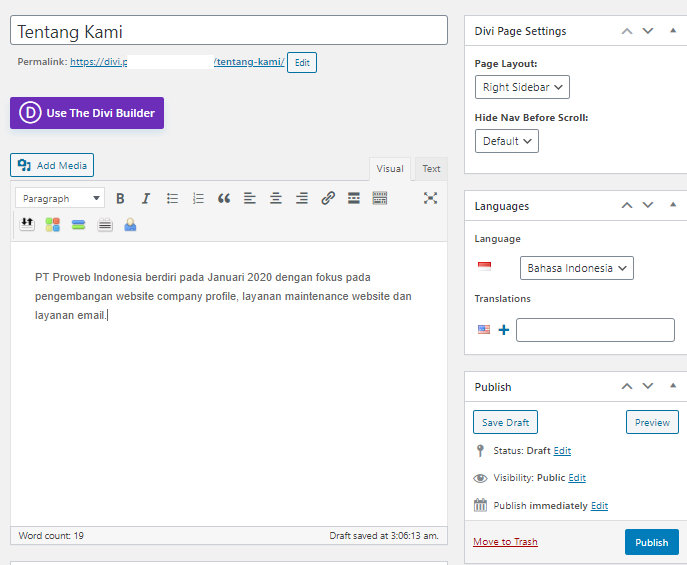Align text left
Image resolution: width=687 pixels, height=565 pixels.
250,198
